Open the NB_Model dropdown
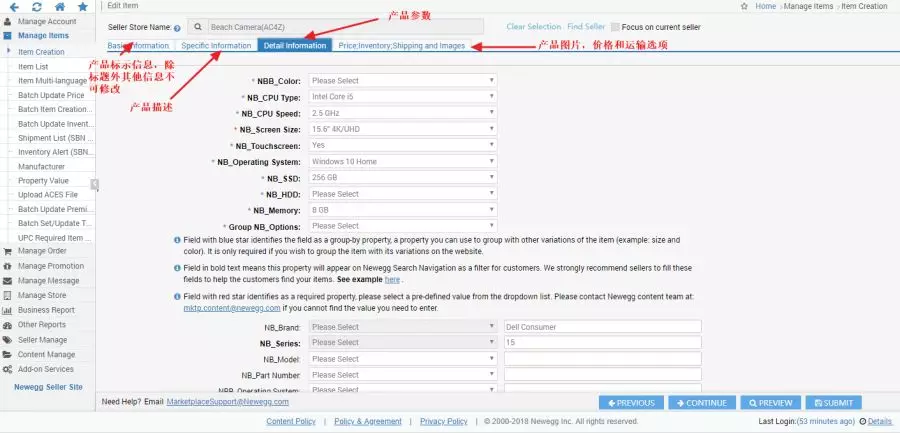The width and height of the screenshot is (900, 433). tap(402, 359)
